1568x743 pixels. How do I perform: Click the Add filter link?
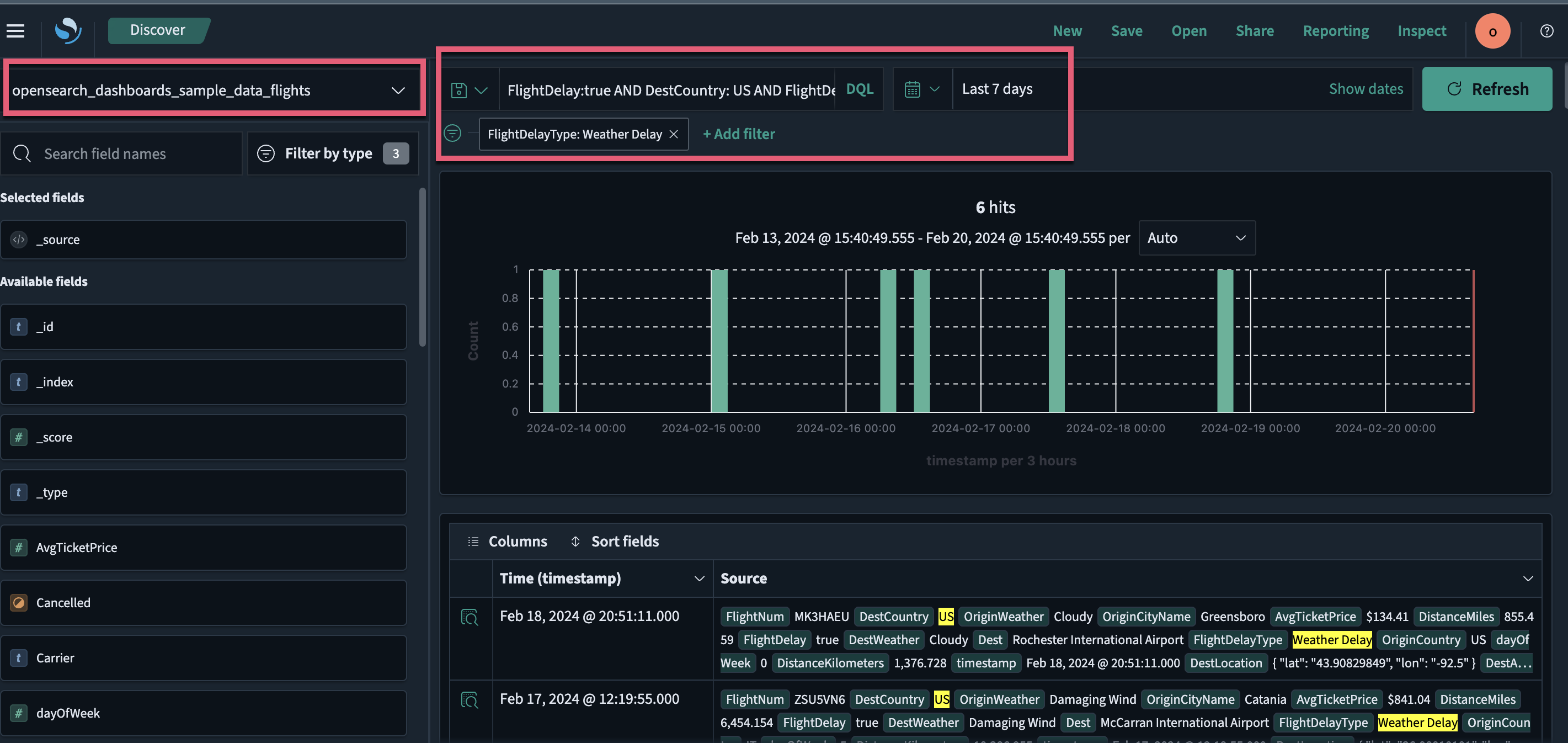point(738,134)
